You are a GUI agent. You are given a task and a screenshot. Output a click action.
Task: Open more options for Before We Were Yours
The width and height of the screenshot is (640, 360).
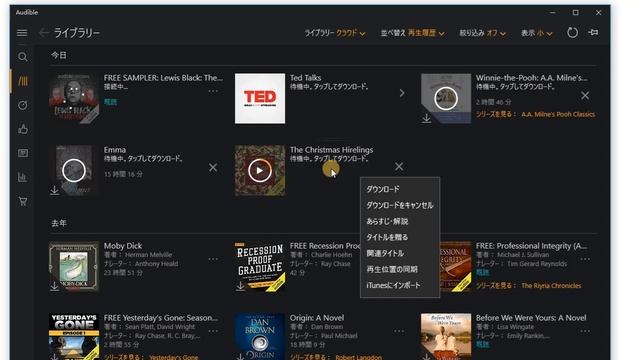pyautogui.click(x=585, y=331)
